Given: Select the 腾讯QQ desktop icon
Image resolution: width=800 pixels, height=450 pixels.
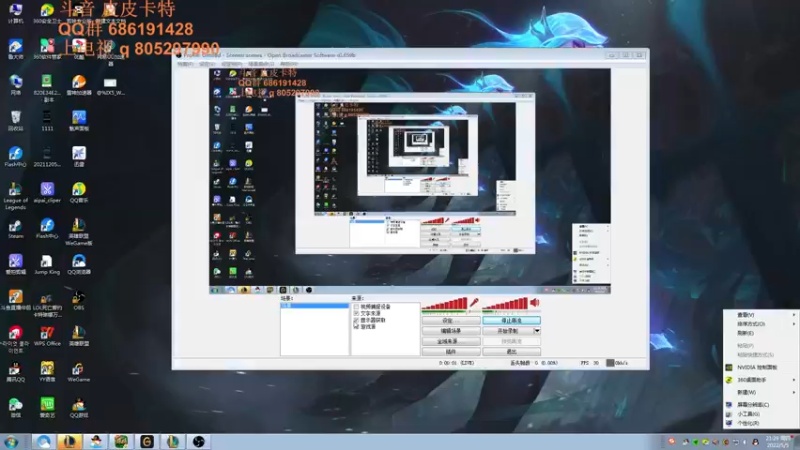Looking at the screenshot, I should pyautogui.click(x=15, y=372).
